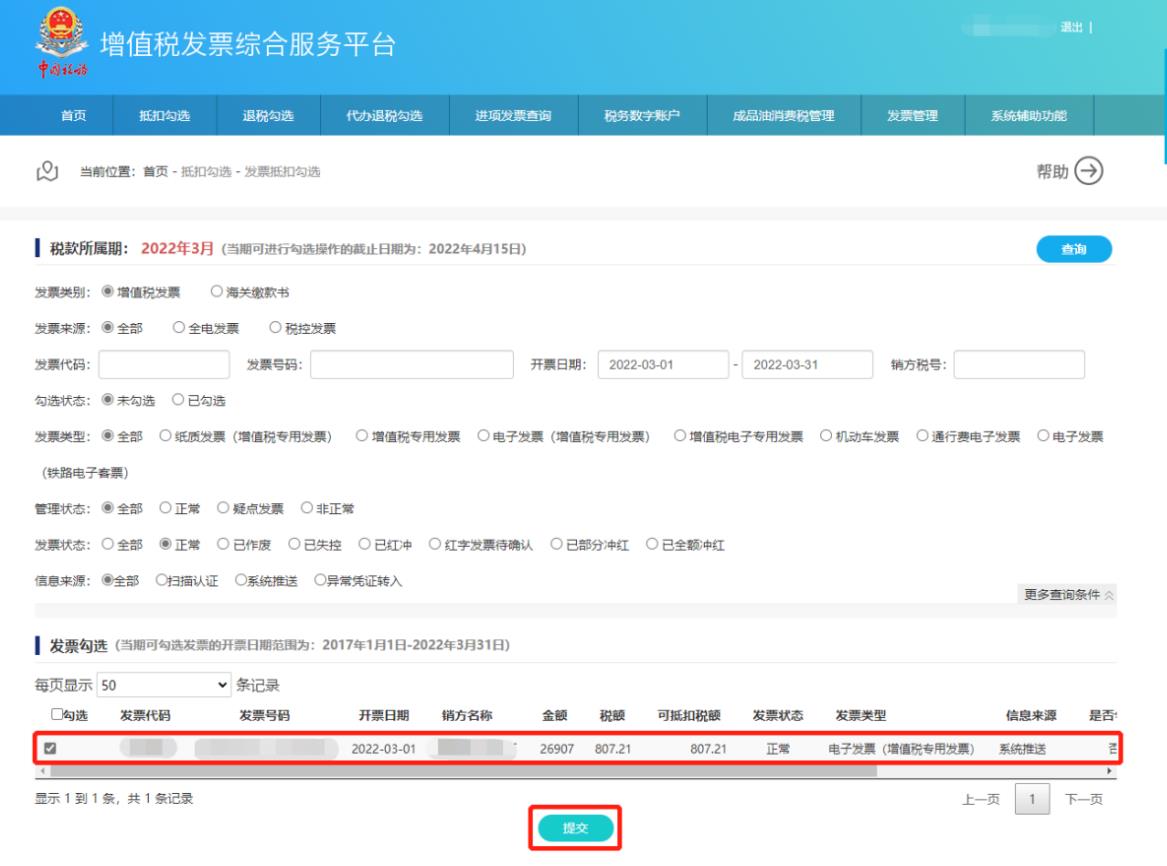
Task: Collapse 更多查询条件 chevron
Action: click(x=1109, y=595)
